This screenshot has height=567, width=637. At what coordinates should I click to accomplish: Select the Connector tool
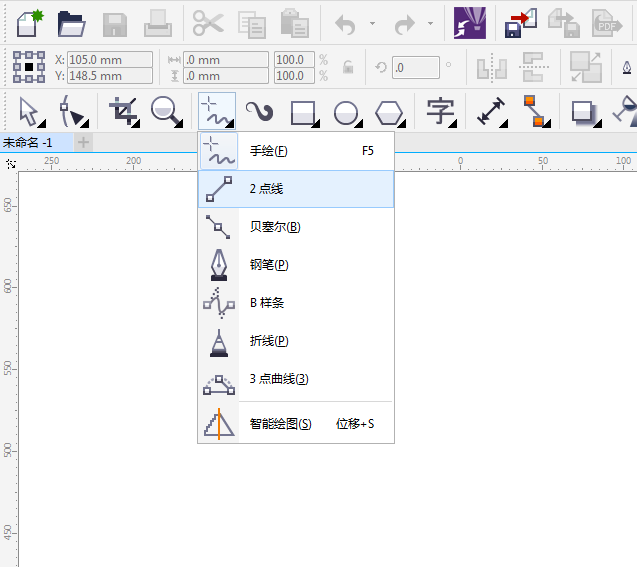pos(536,111)
